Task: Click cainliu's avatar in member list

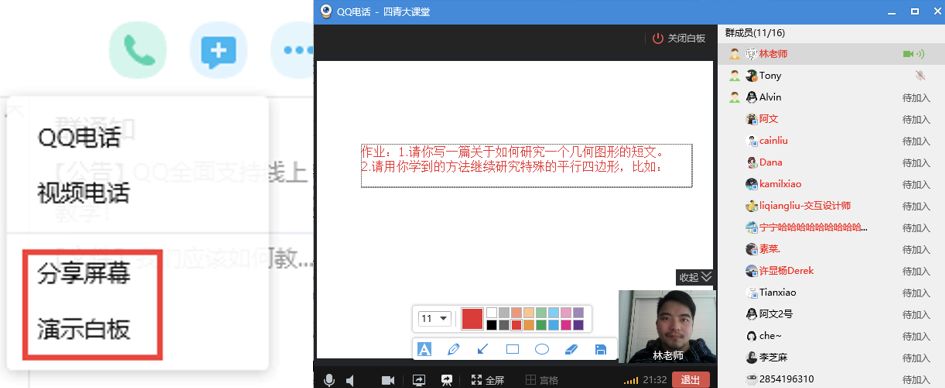Action: (x=752, y=140)
